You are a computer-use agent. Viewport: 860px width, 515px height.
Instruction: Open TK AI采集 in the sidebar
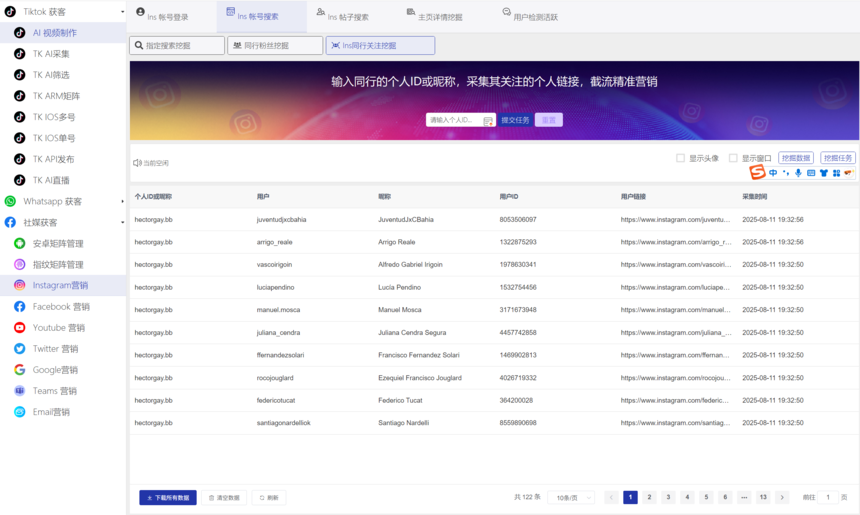(x=50, y=54)
